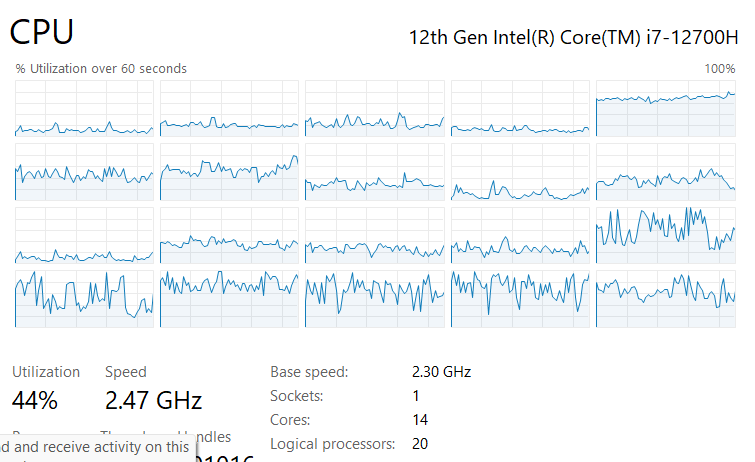Click the 44% utilization value
Image resolution: width=755 pixels, height=462 pixels.
pos(35,401)
